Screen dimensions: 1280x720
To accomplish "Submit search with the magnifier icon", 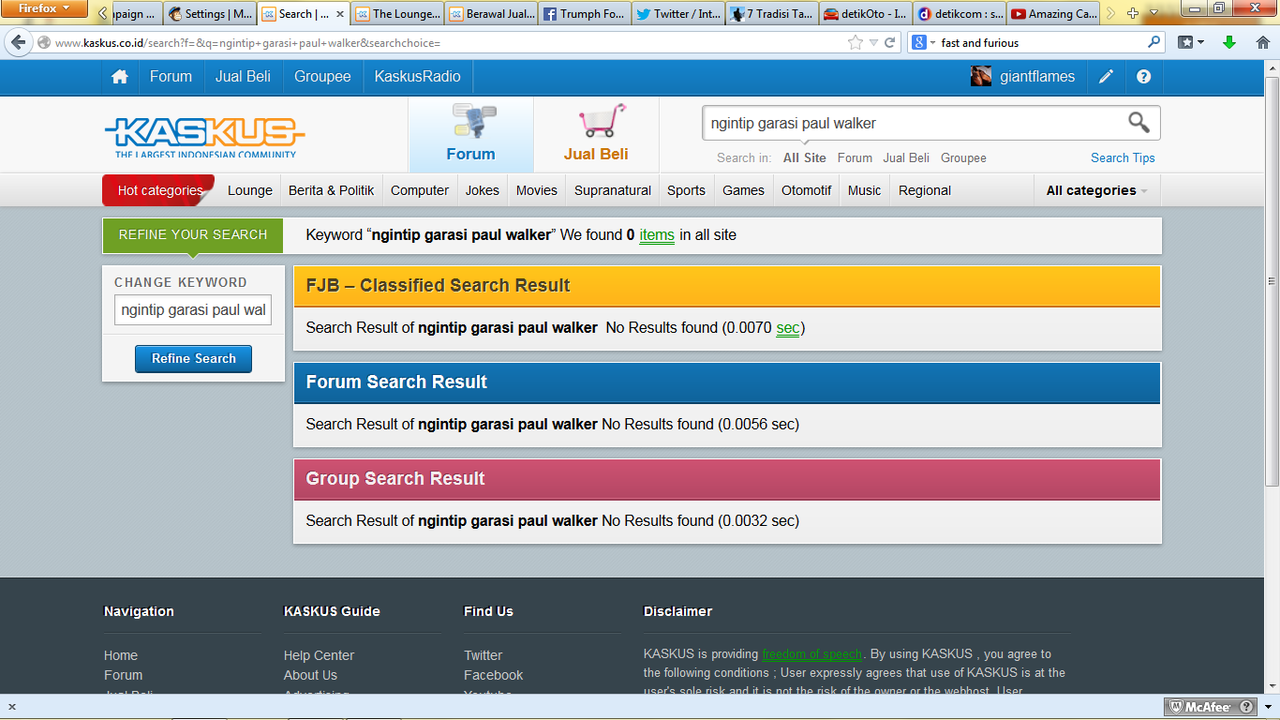I will [x=1139, y=123].
